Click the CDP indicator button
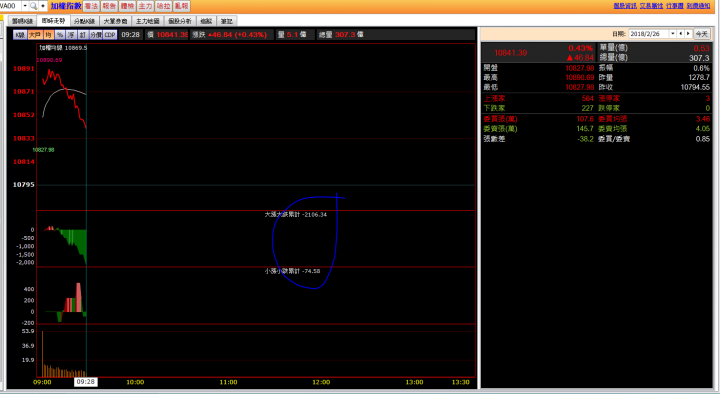720x394 pixels. 110,35
